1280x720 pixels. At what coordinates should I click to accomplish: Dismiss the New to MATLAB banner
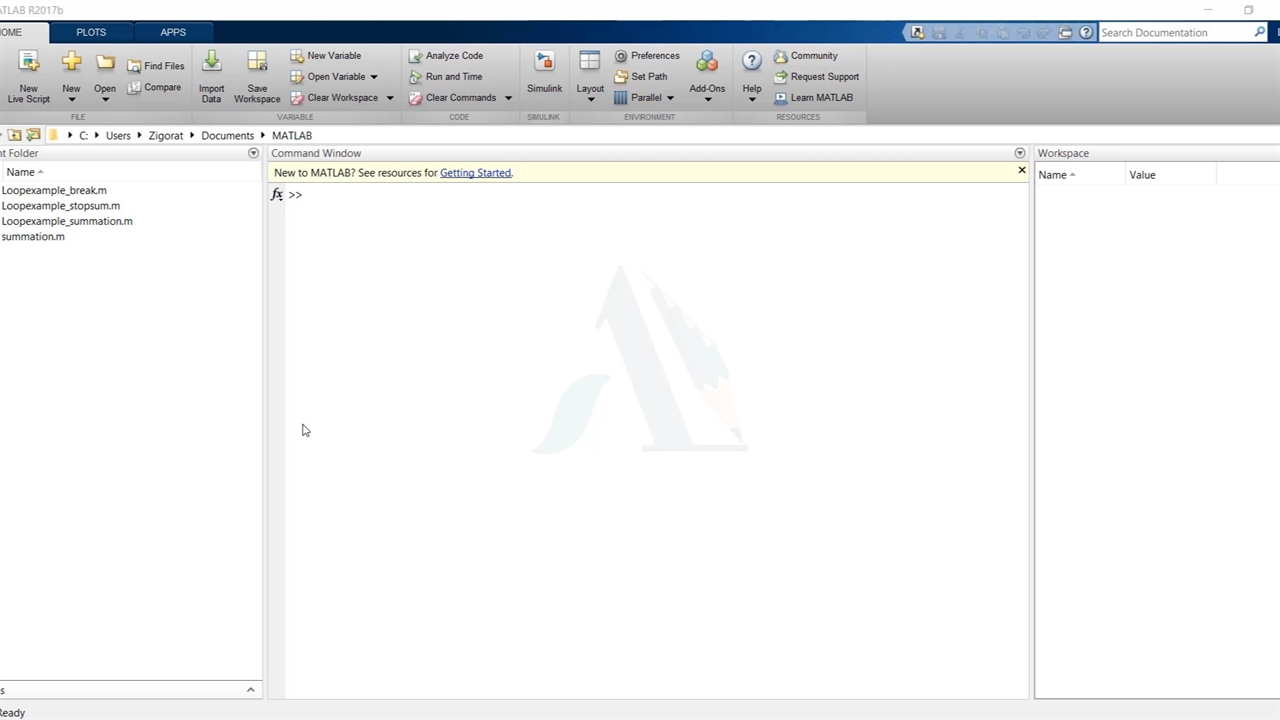tap(1022, 171)
